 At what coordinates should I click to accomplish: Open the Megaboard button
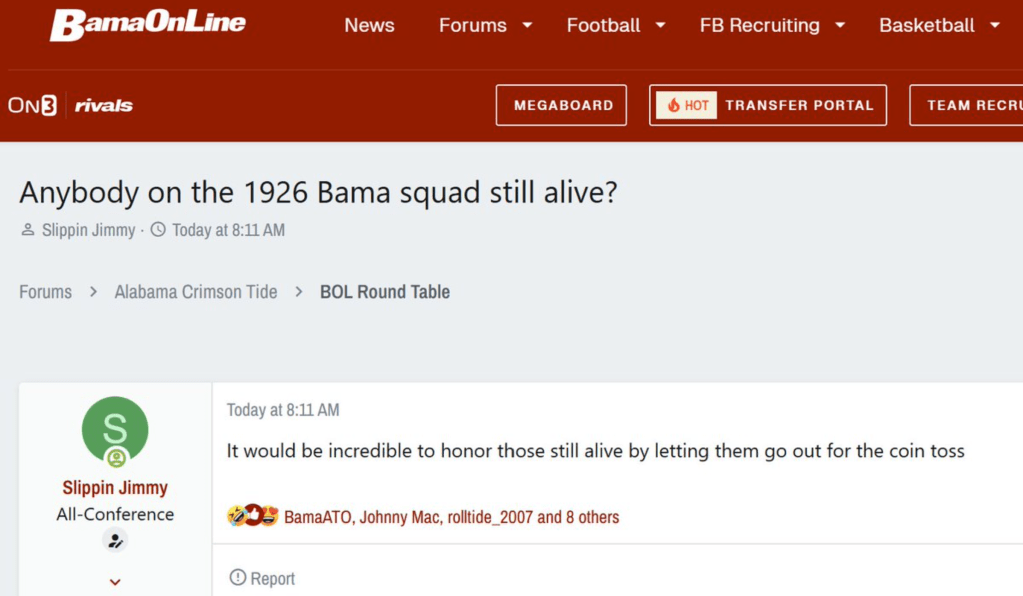pos(561,105)
